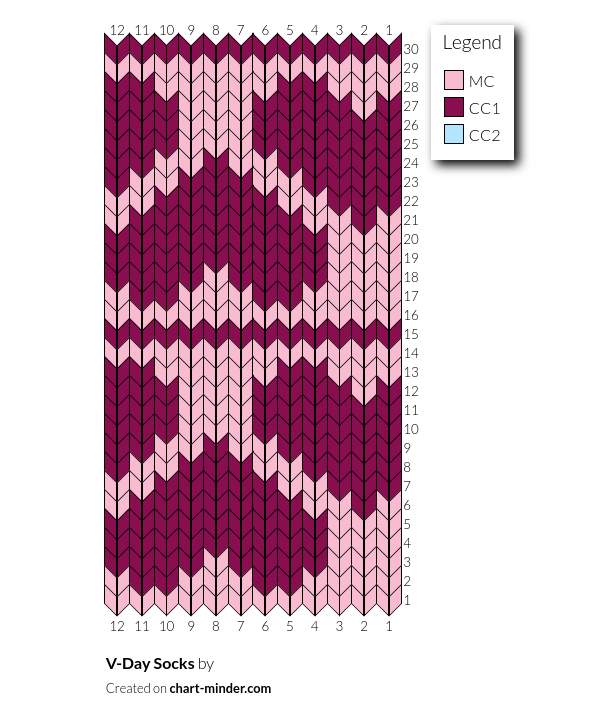Screen dimensions: 604x719
Task: Click row number 15 label
Action: (x=411, y=334)
